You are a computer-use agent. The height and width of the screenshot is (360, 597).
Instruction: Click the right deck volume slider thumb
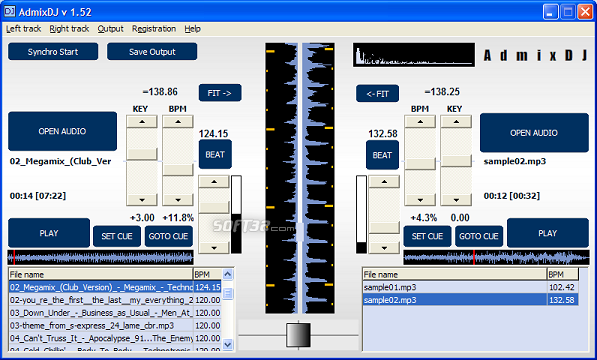coord(384,228)
